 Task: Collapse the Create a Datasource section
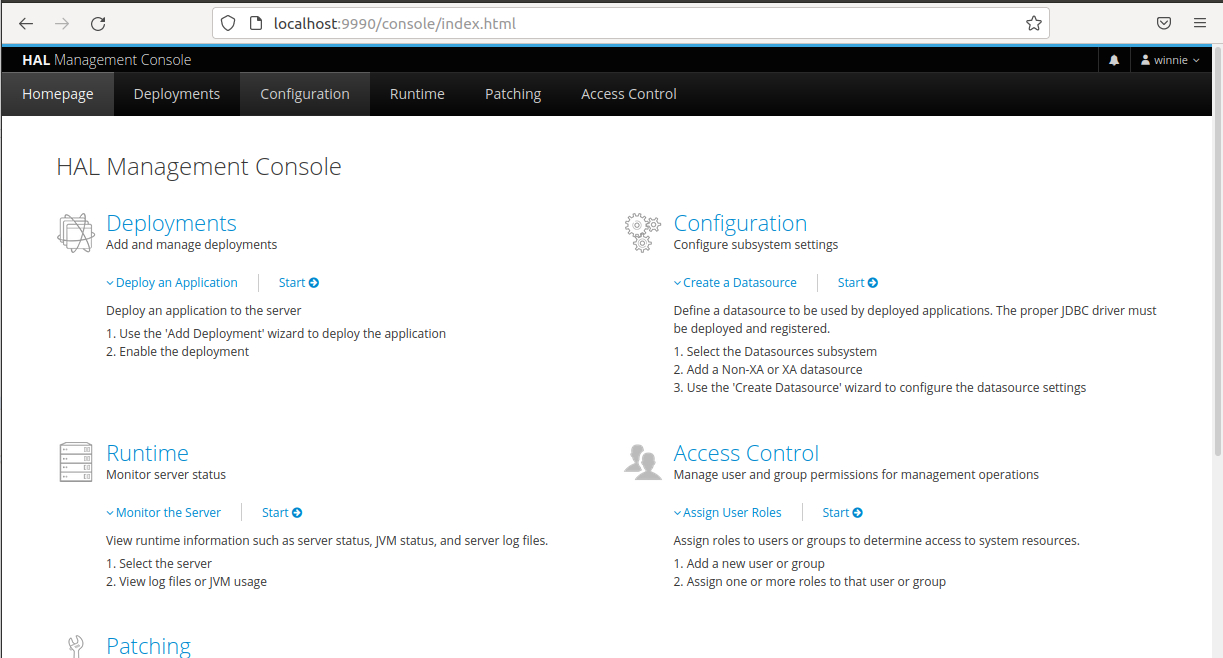pyautogui.click(x=735, y=283)
